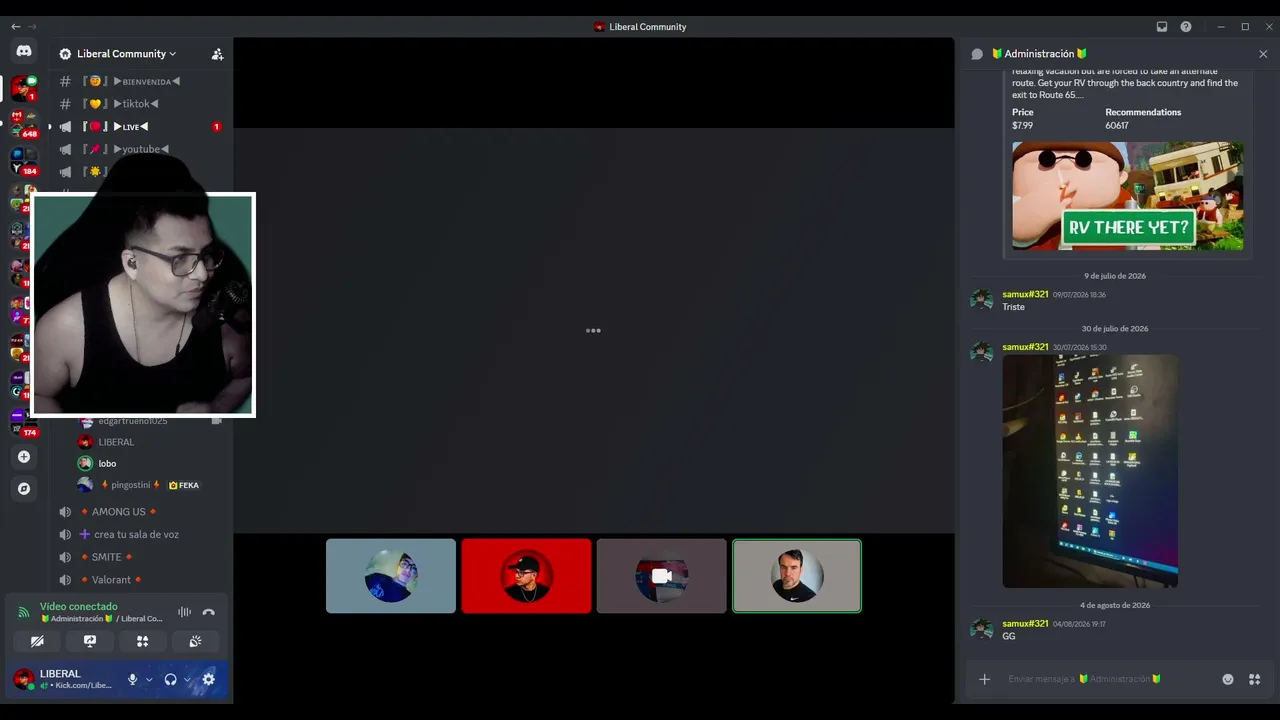The image size is (1280, 720).
Task: Toggle camera on in voice panel
Action: 37,641
